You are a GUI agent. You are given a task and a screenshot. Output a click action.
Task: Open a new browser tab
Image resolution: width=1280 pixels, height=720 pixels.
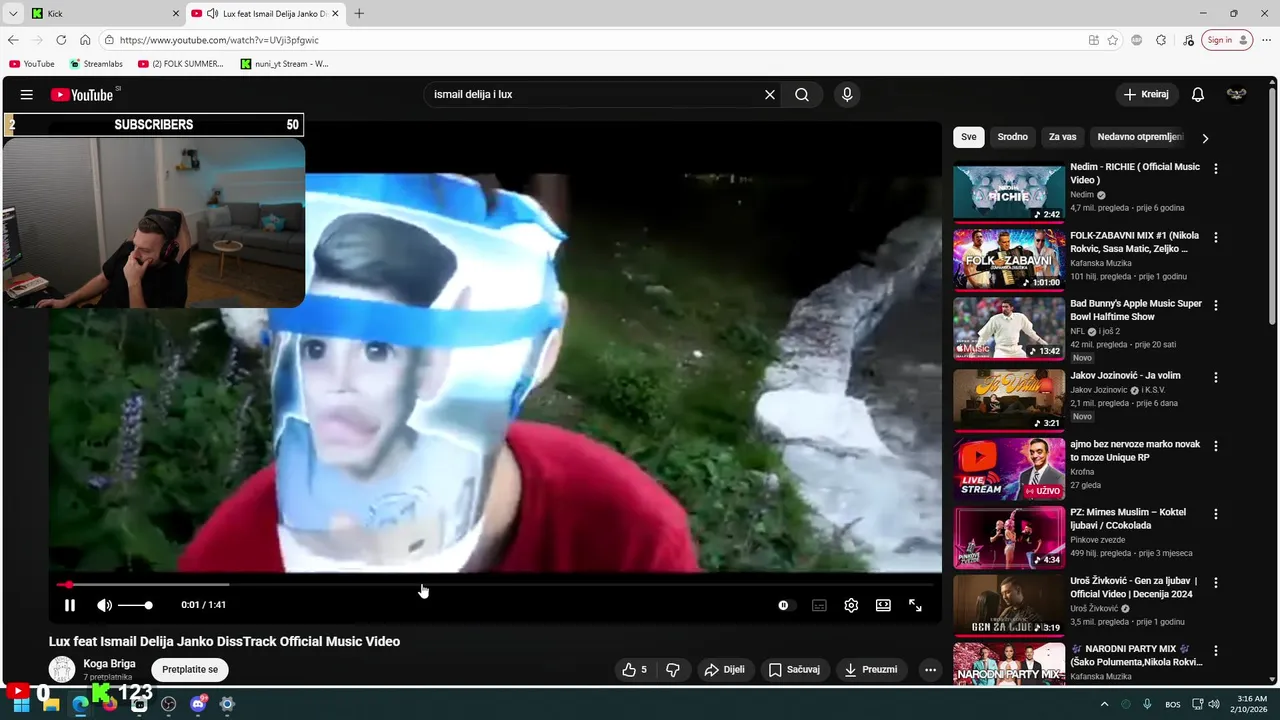(359, 14)
